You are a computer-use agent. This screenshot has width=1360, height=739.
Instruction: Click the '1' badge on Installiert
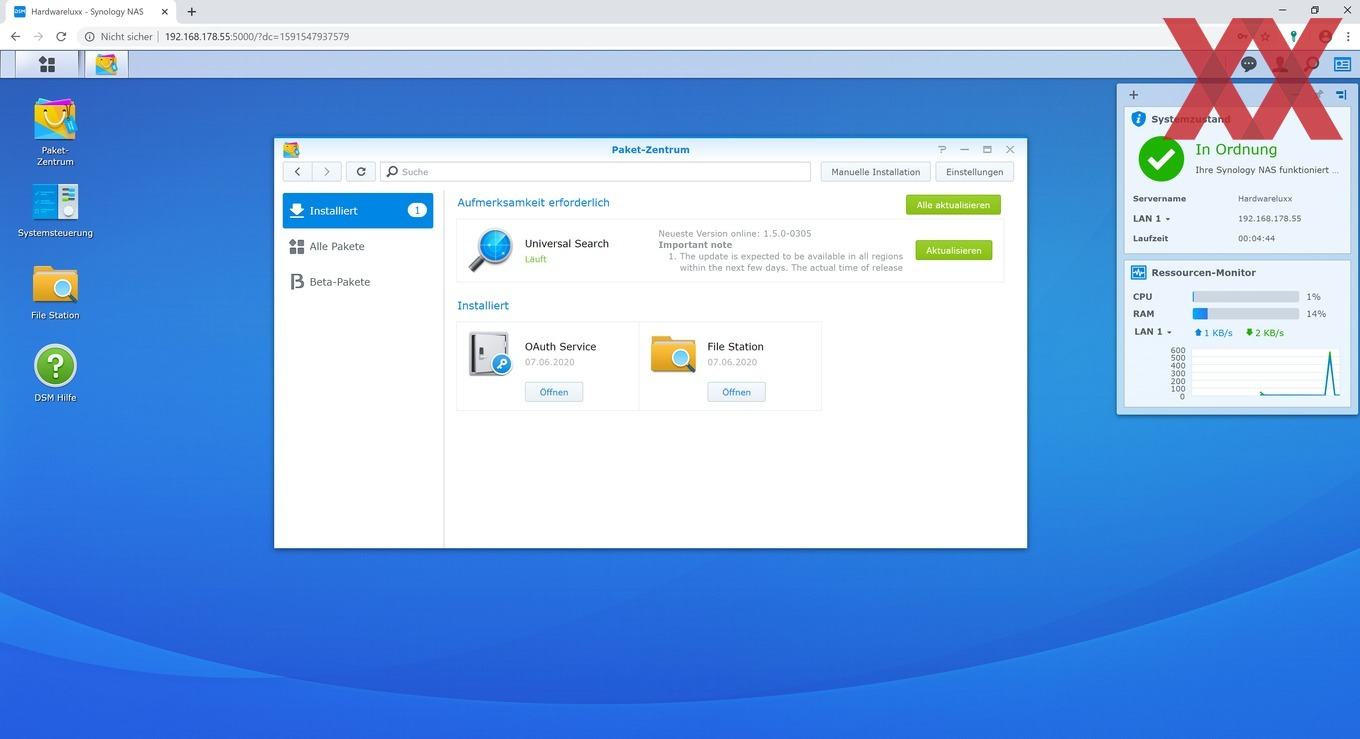(x=417, y=210)
